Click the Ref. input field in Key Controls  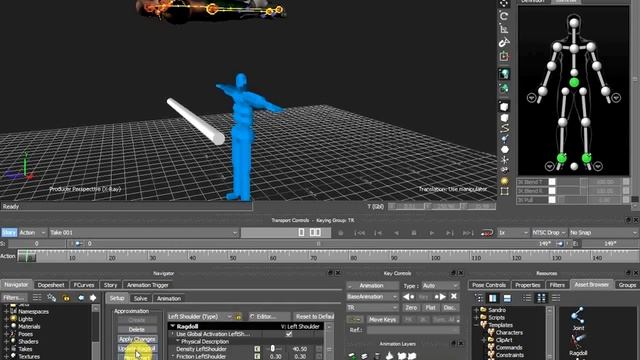(412, 330)
